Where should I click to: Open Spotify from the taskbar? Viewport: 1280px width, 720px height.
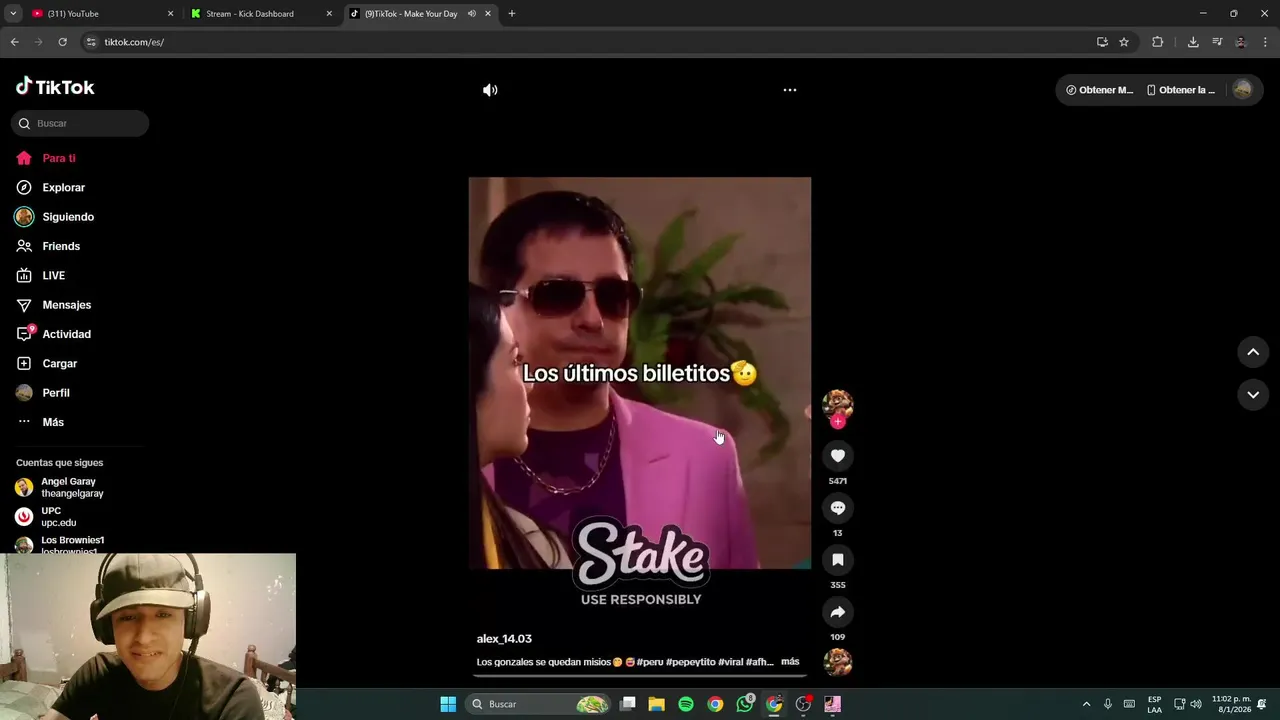(x=686, y=704)
